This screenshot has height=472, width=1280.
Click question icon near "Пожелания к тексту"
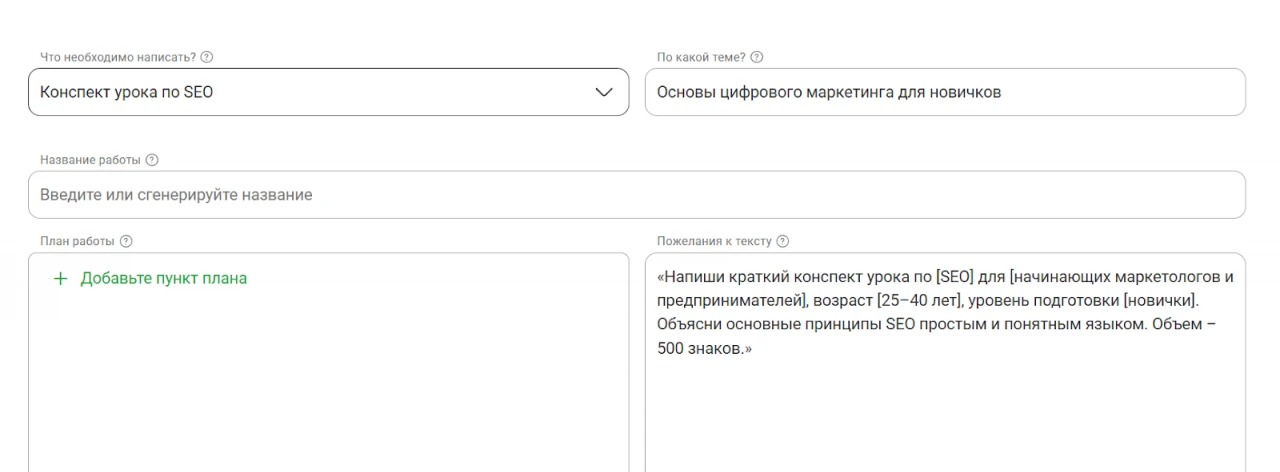tap(783, 241)
